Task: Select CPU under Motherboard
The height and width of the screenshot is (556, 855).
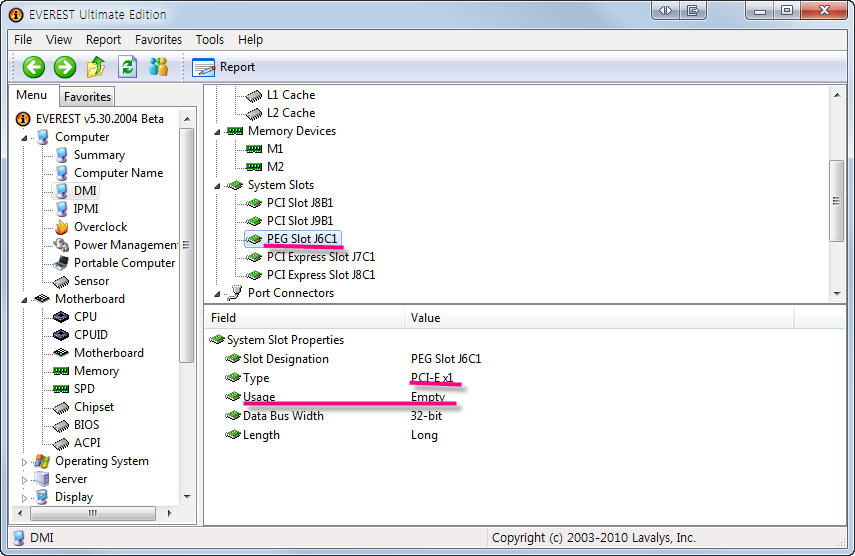Action: 85,317
